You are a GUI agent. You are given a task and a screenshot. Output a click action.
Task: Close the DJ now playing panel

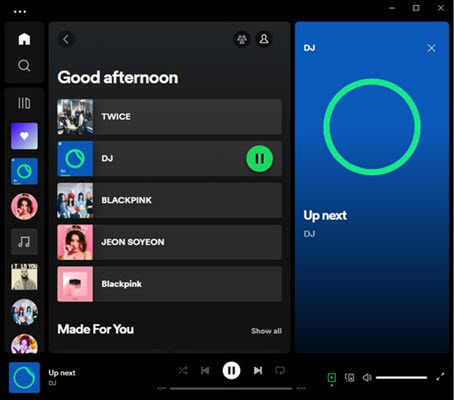431,48
